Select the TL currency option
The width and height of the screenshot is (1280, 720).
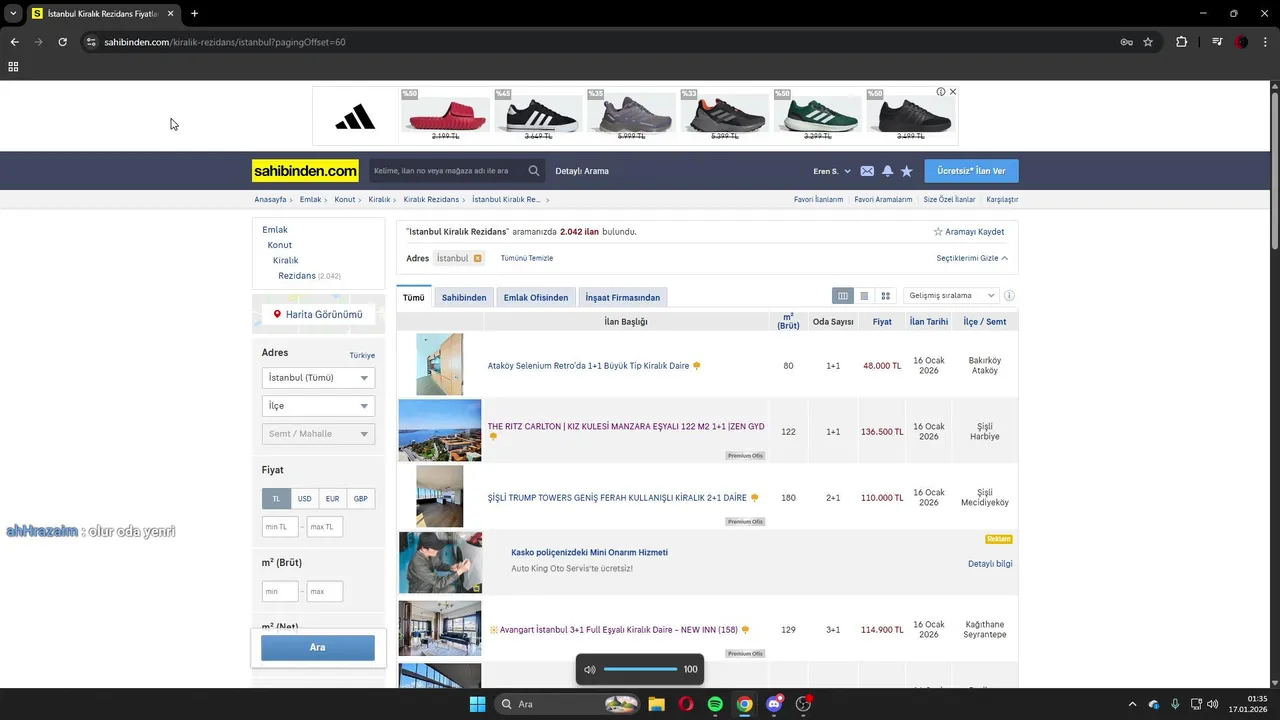point(276,499)
